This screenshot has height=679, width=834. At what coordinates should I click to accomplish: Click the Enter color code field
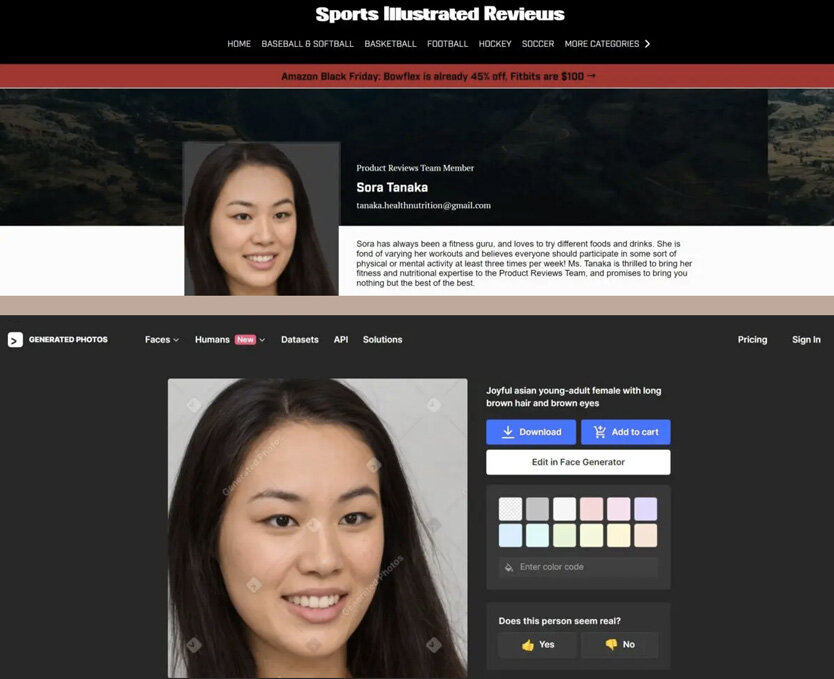(578, 567)
